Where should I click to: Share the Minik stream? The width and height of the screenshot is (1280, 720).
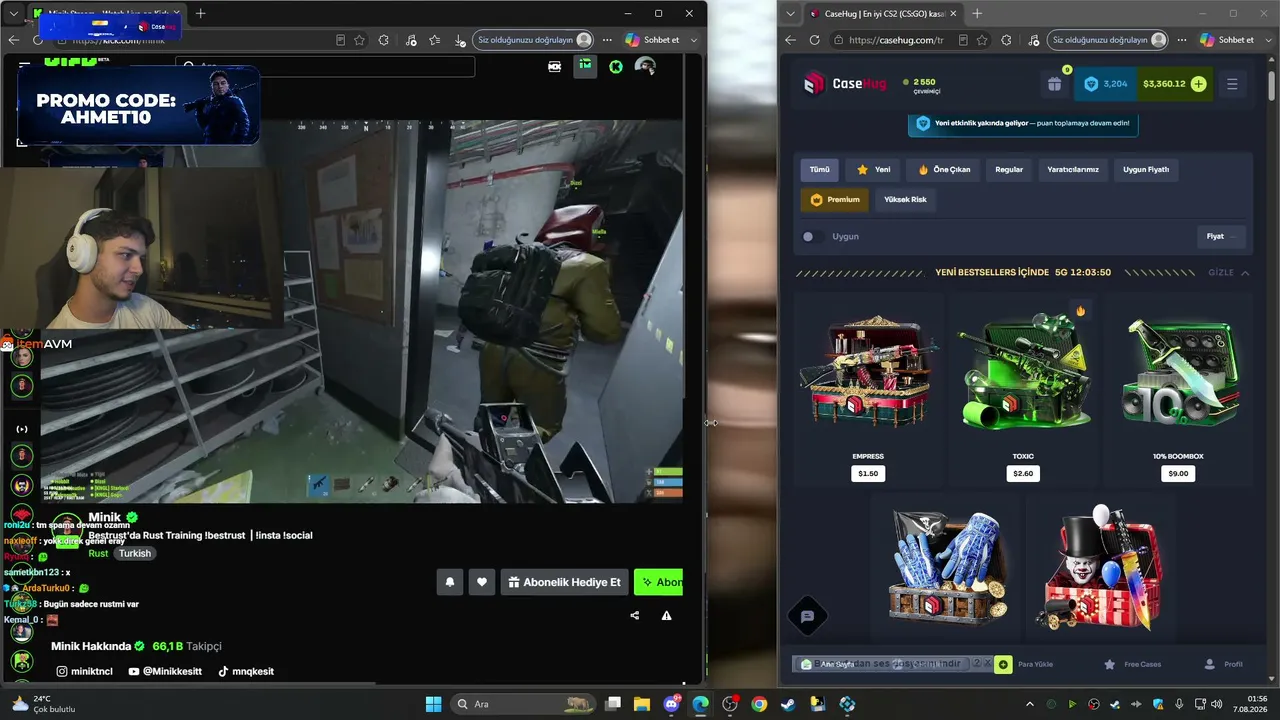pos(635,615)
